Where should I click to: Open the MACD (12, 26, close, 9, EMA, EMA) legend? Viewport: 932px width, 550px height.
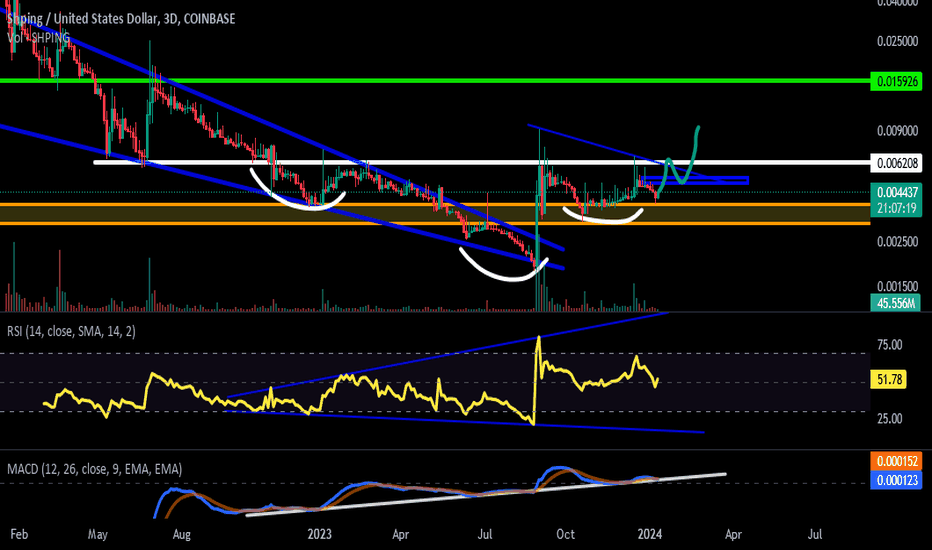point(95,469)
